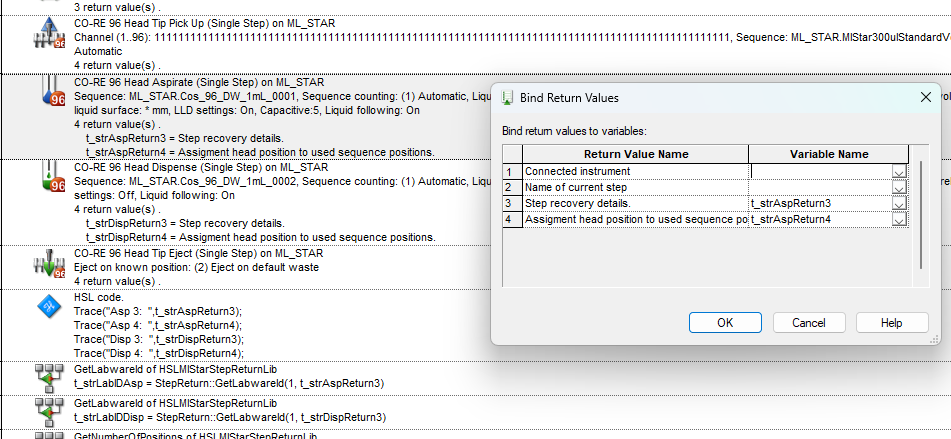The width and height of the screenshot is (951, 439).
Task: Click 't_strAspReturn4 = Assigment head position' line
Action: click(260, 152)
